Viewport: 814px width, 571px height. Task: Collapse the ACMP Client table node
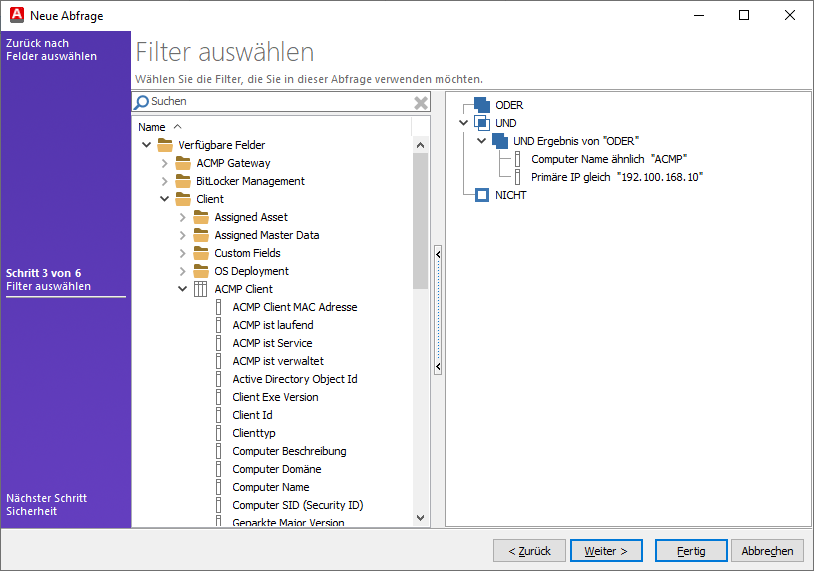182,289
